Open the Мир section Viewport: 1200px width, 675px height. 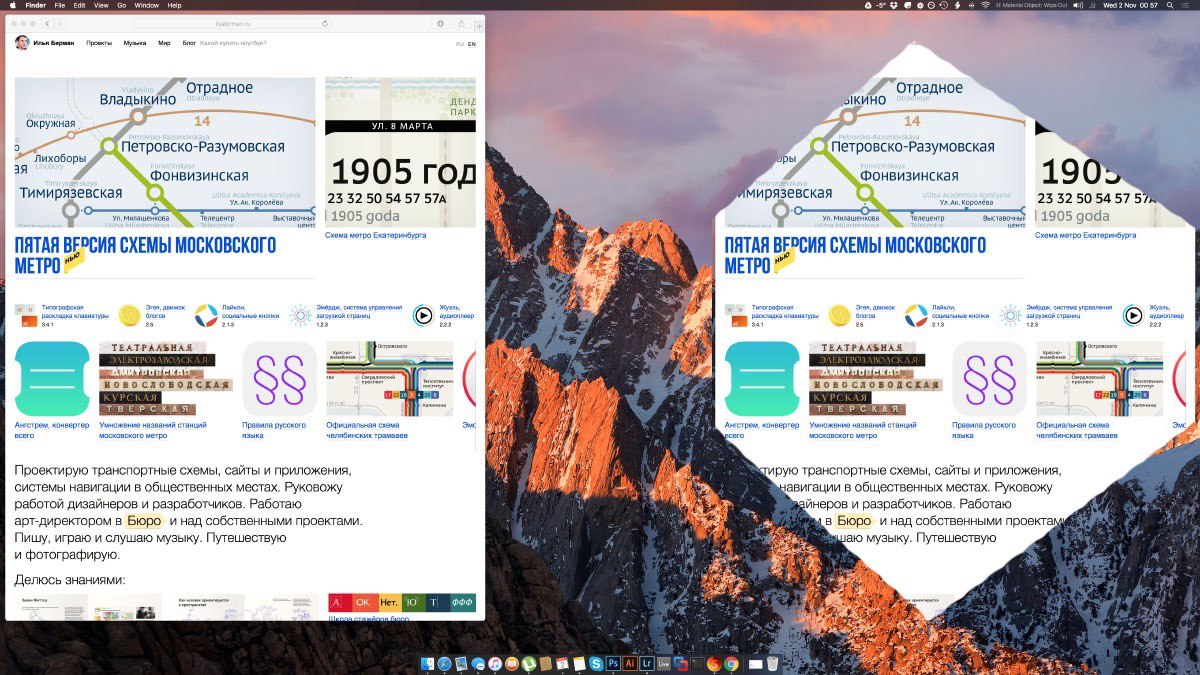coord(164,43)
